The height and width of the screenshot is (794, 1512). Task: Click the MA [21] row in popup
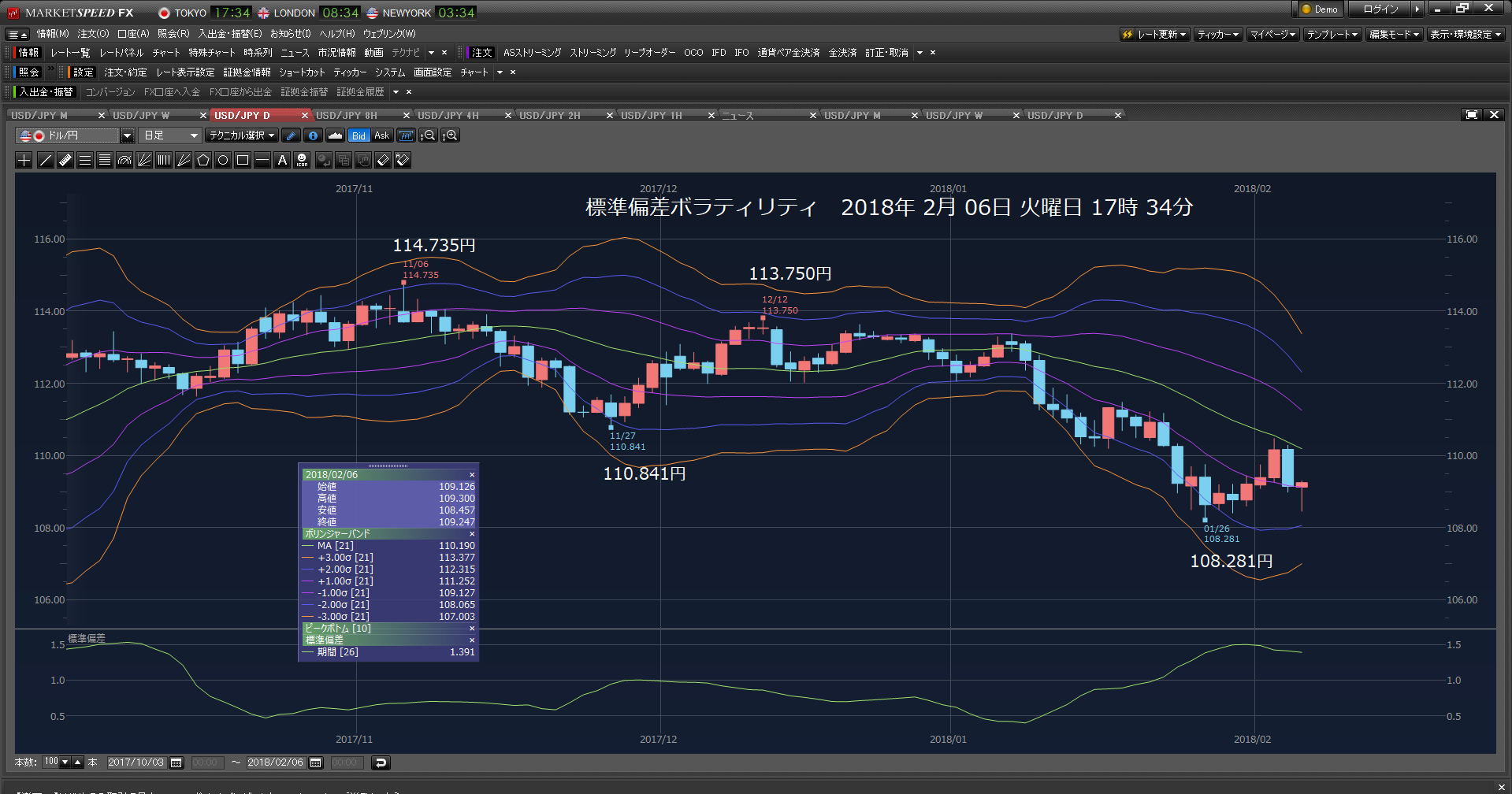[x=388, y=546]
